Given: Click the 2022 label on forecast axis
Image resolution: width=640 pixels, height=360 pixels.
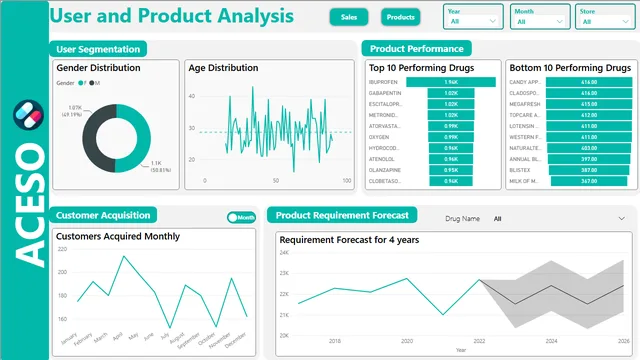Looking at the screenshot, I should (x=479, y=341).
